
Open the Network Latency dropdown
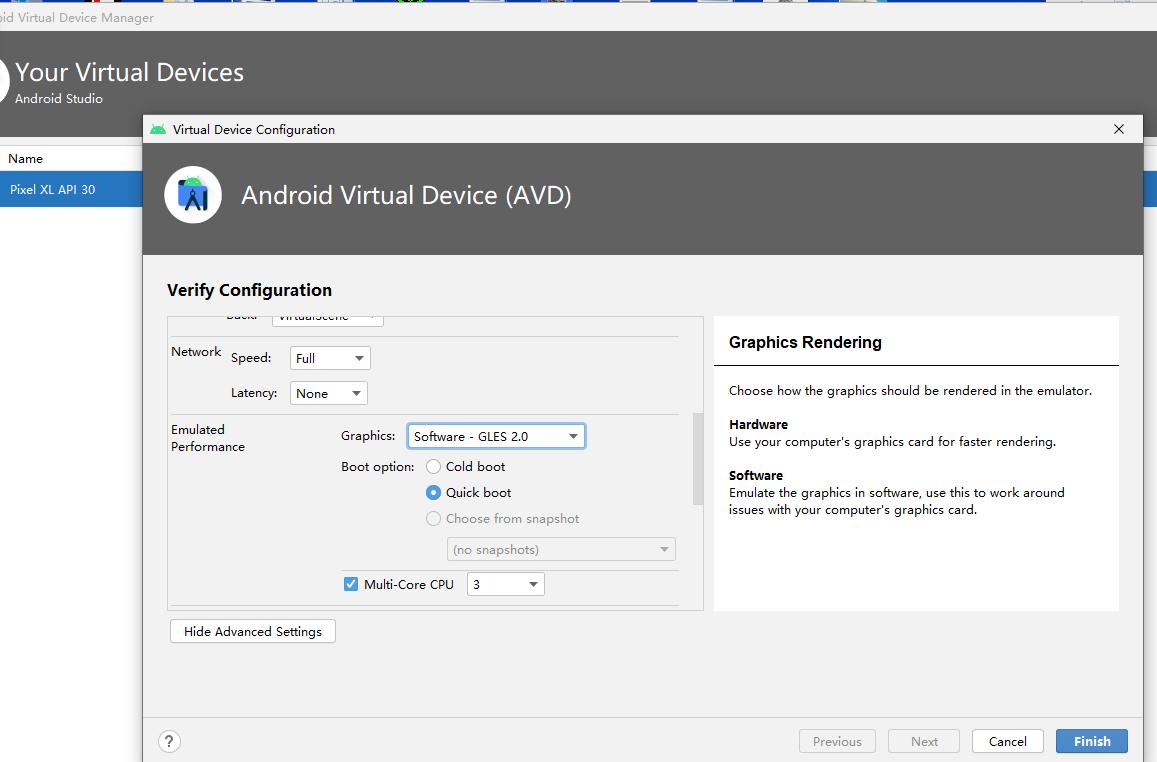click(x=328, y=394)
